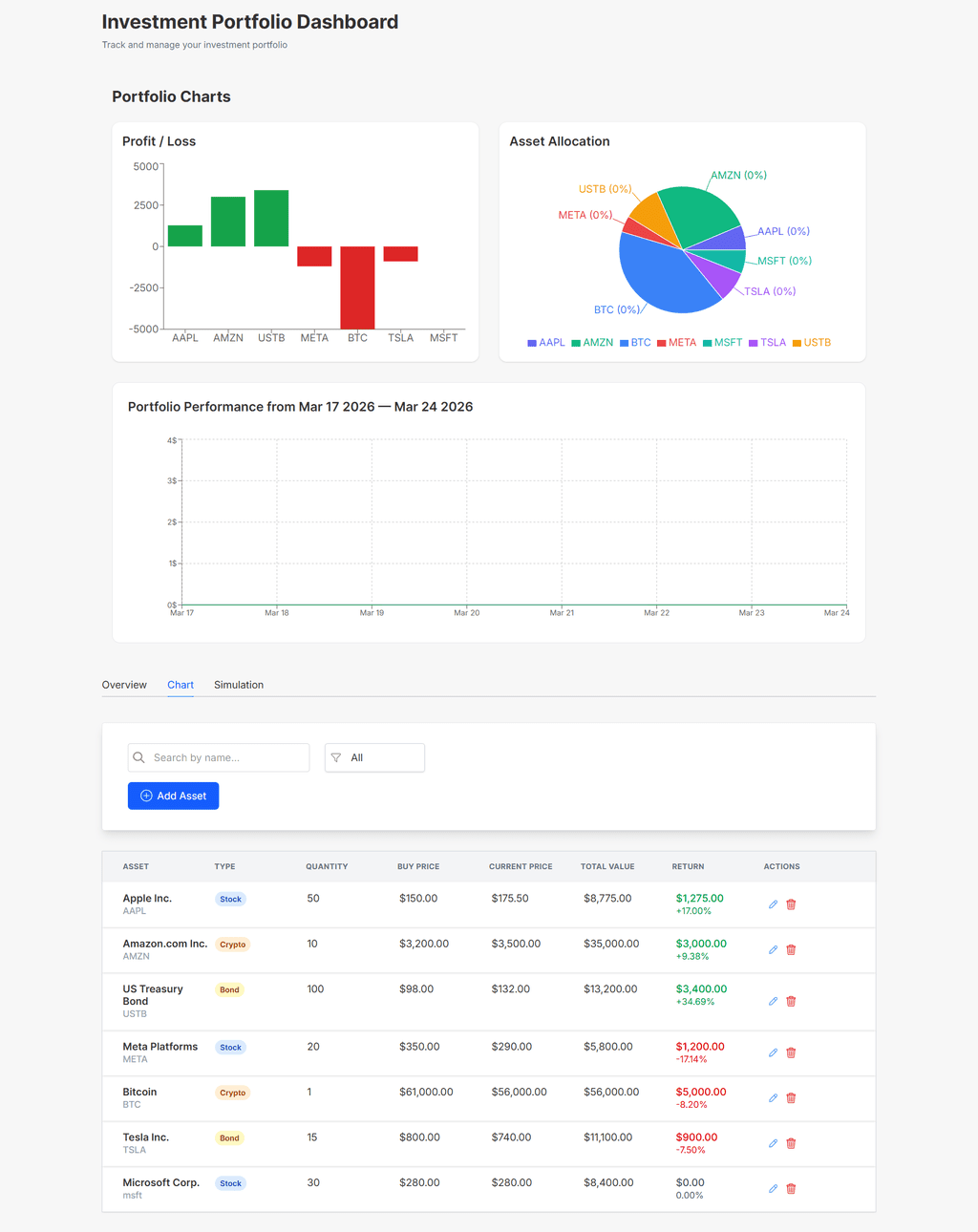Edit the Bitcoin asset
Screen dimensions: 978x1232
pyautogui.click(x=773, y=1098)
